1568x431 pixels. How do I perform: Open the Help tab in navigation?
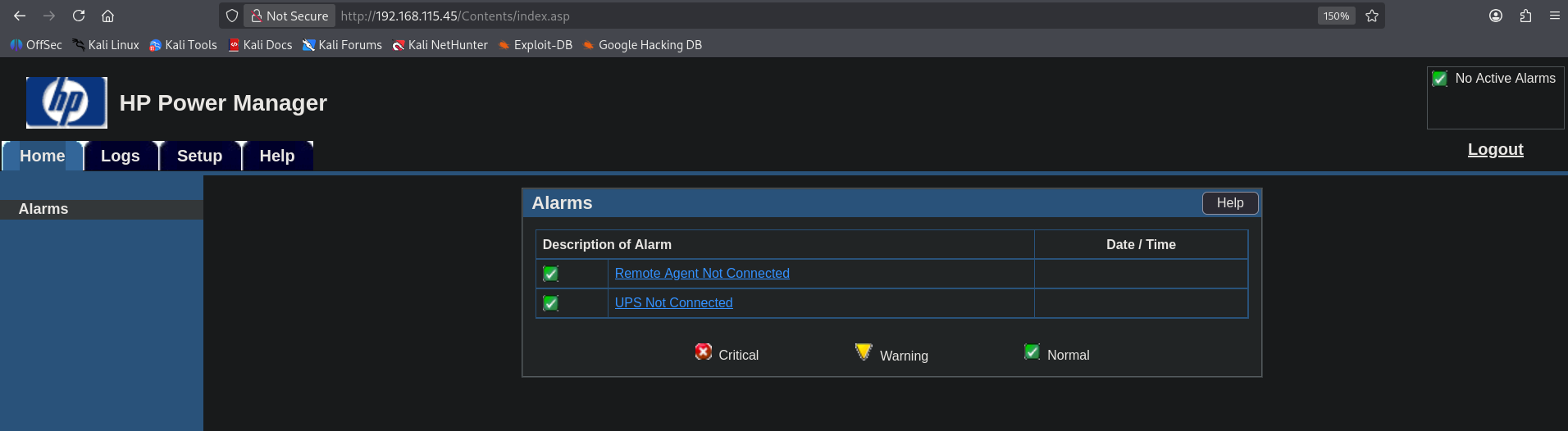277,156
